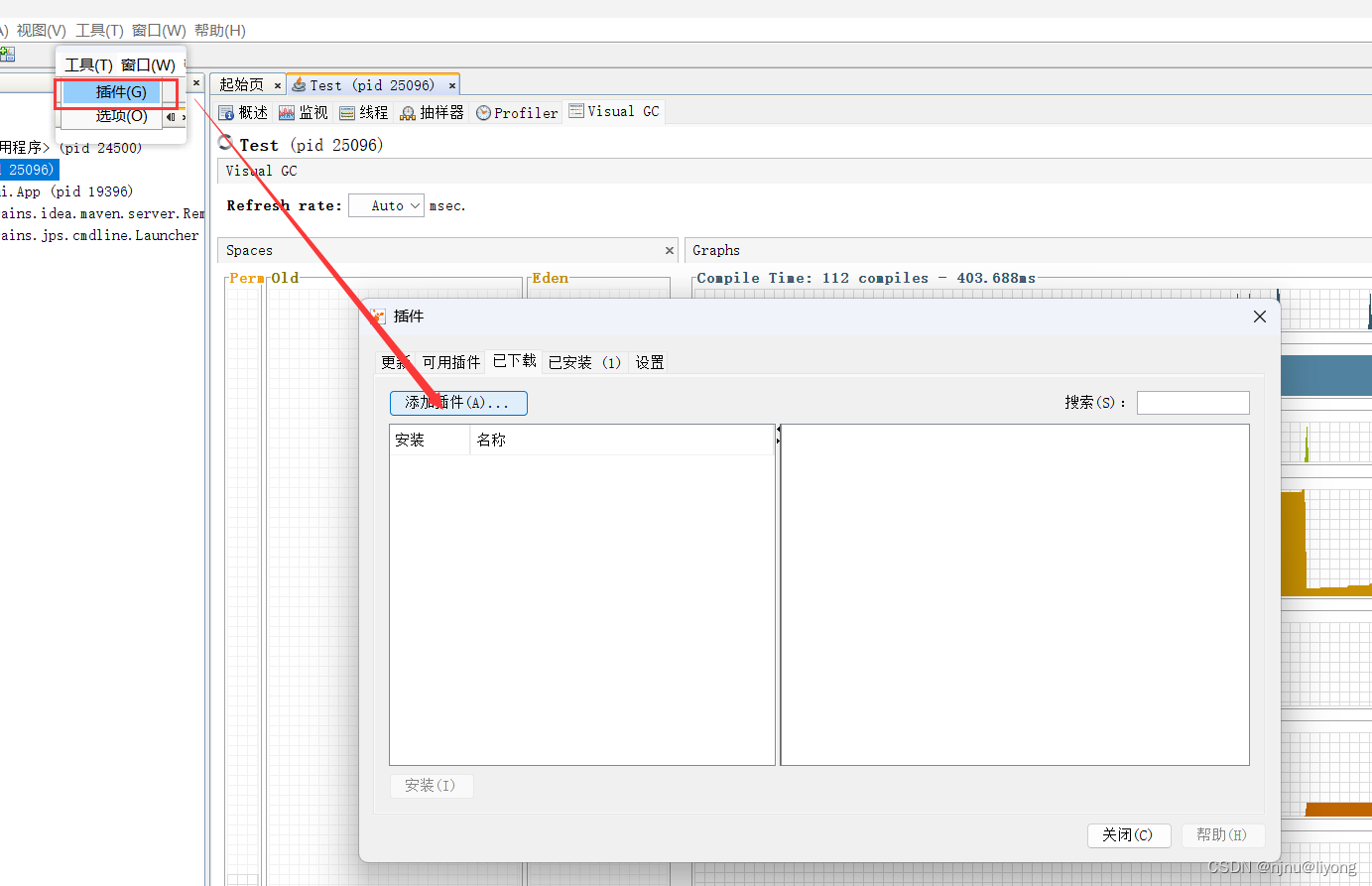The width and height of the screenshot is (1372, 886).
Task: Focus the 搜索(S) search field
Action: pyautogui.click(x=1192, y=403)
